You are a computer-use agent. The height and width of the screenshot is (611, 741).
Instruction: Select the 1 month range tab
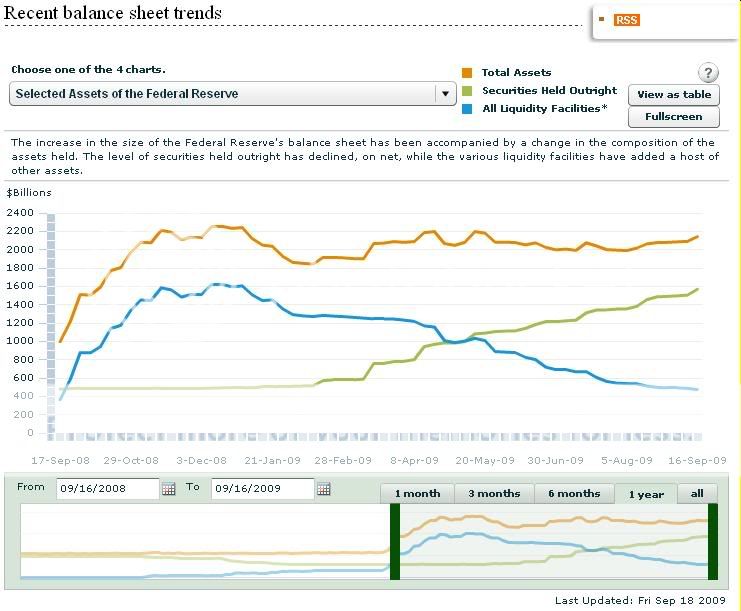(x=417, y=494)
